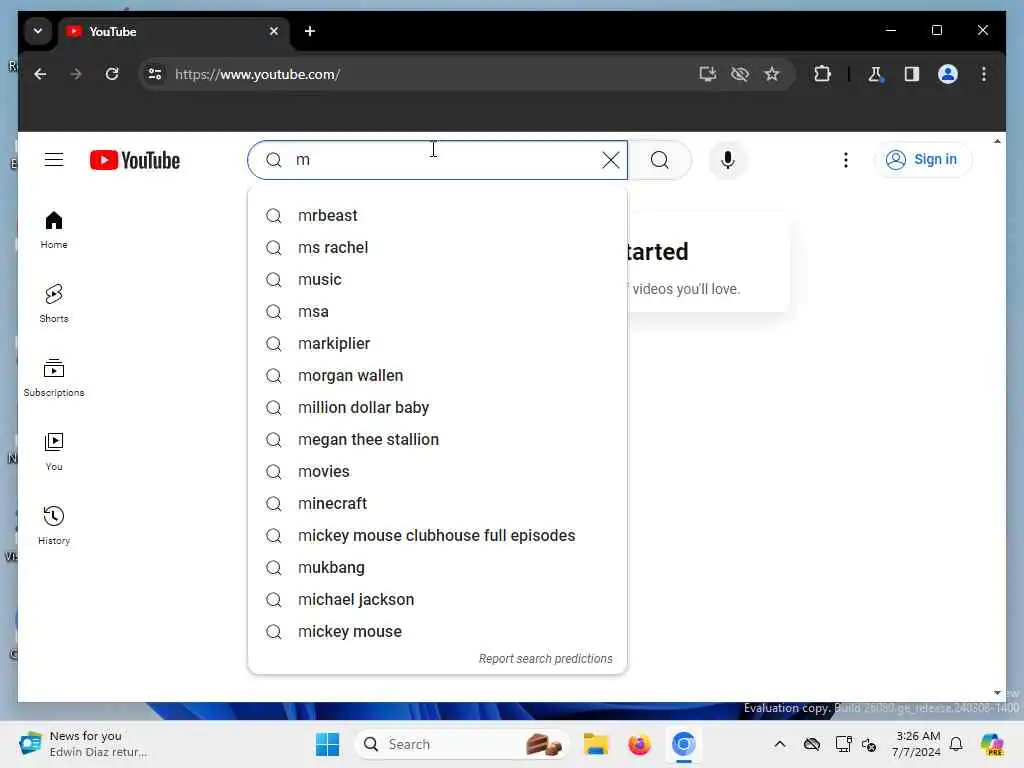Select the YouTube browser tab

pos(173,31)
